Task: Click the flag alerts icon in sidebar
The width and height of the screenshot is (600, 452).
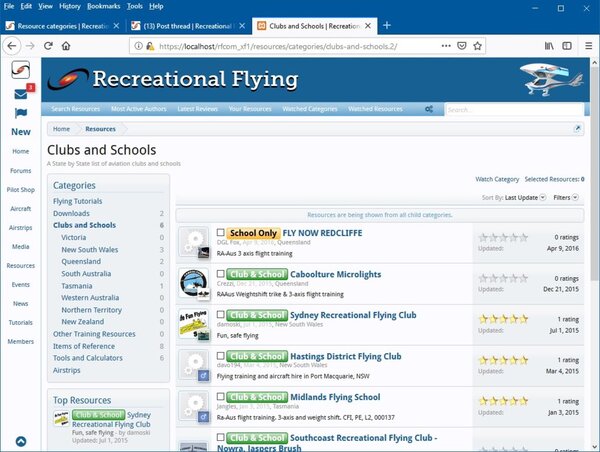Action: (20, 114)
